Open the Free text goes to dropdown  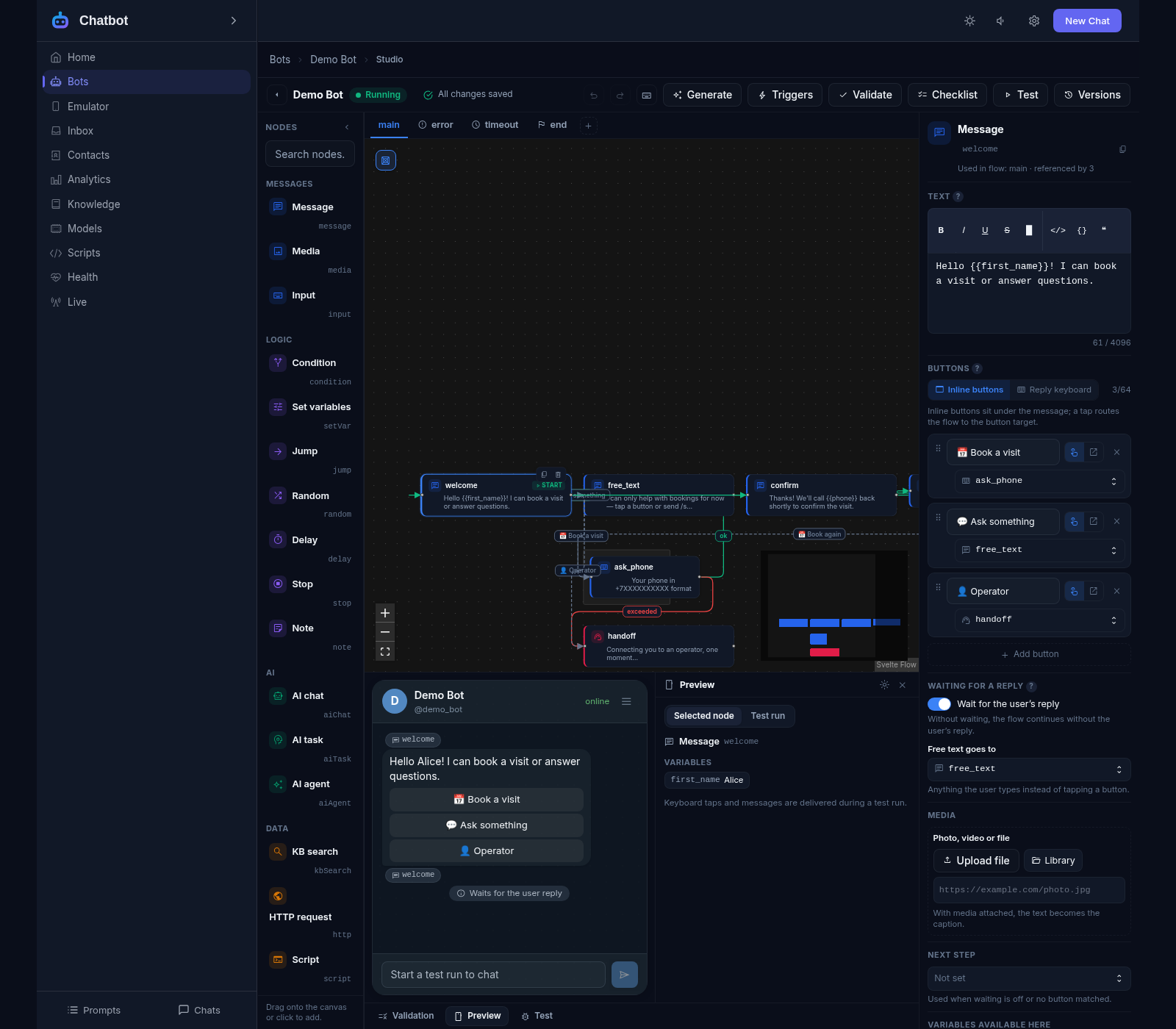1029,769
